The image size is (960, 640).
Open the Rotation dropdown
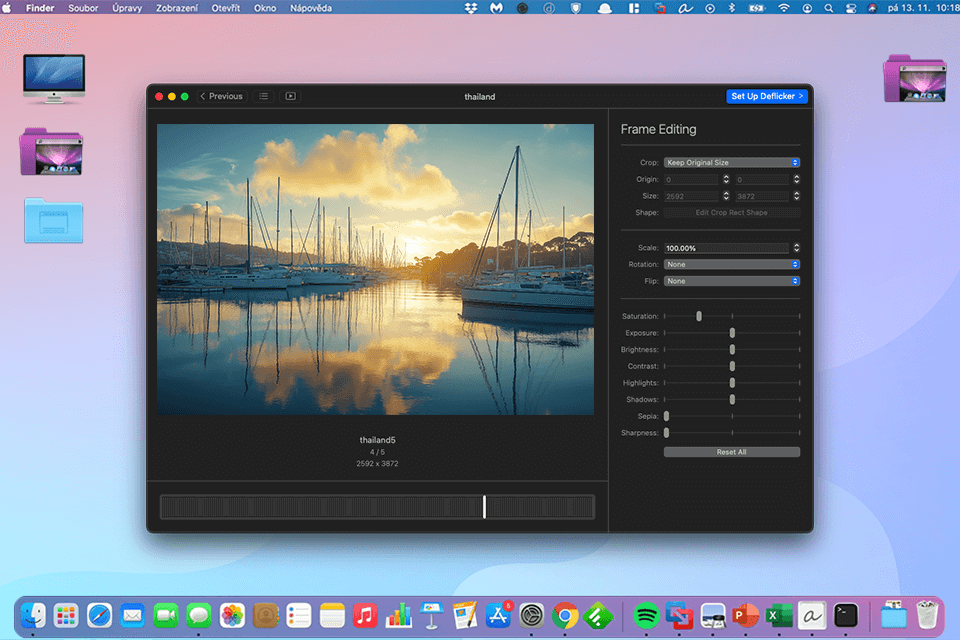pos(732,265)
